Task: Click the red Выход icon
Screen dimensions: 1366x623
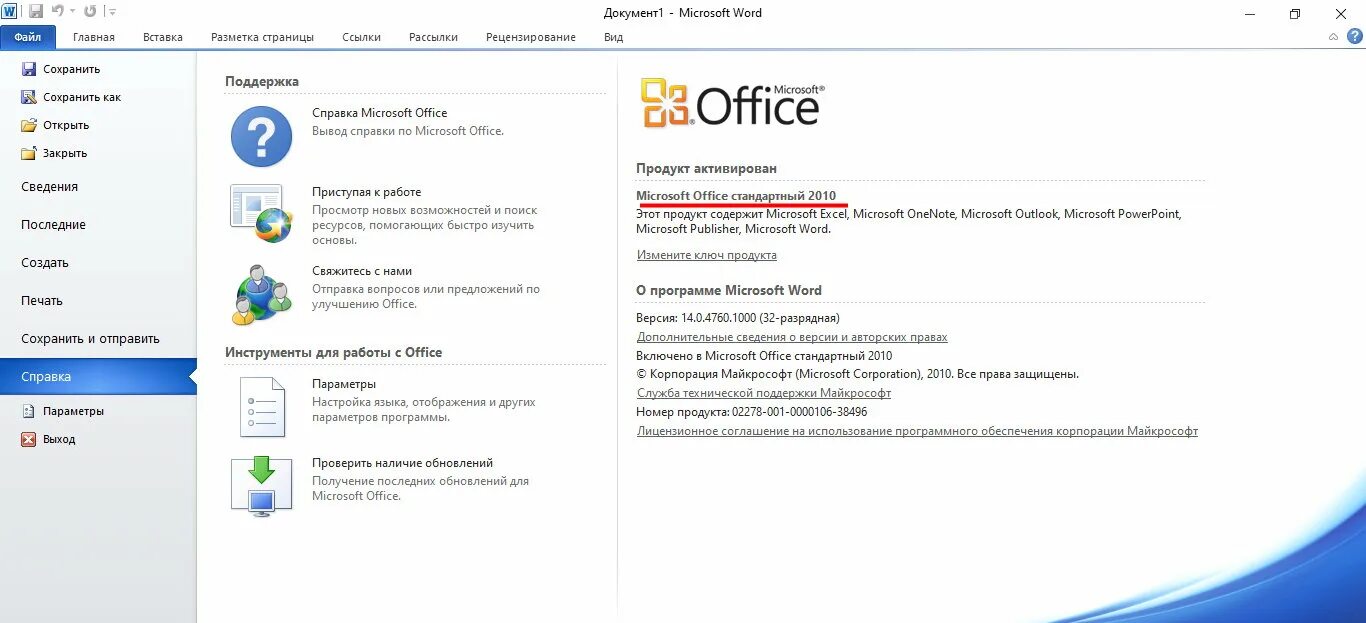Action: point(29,439)
